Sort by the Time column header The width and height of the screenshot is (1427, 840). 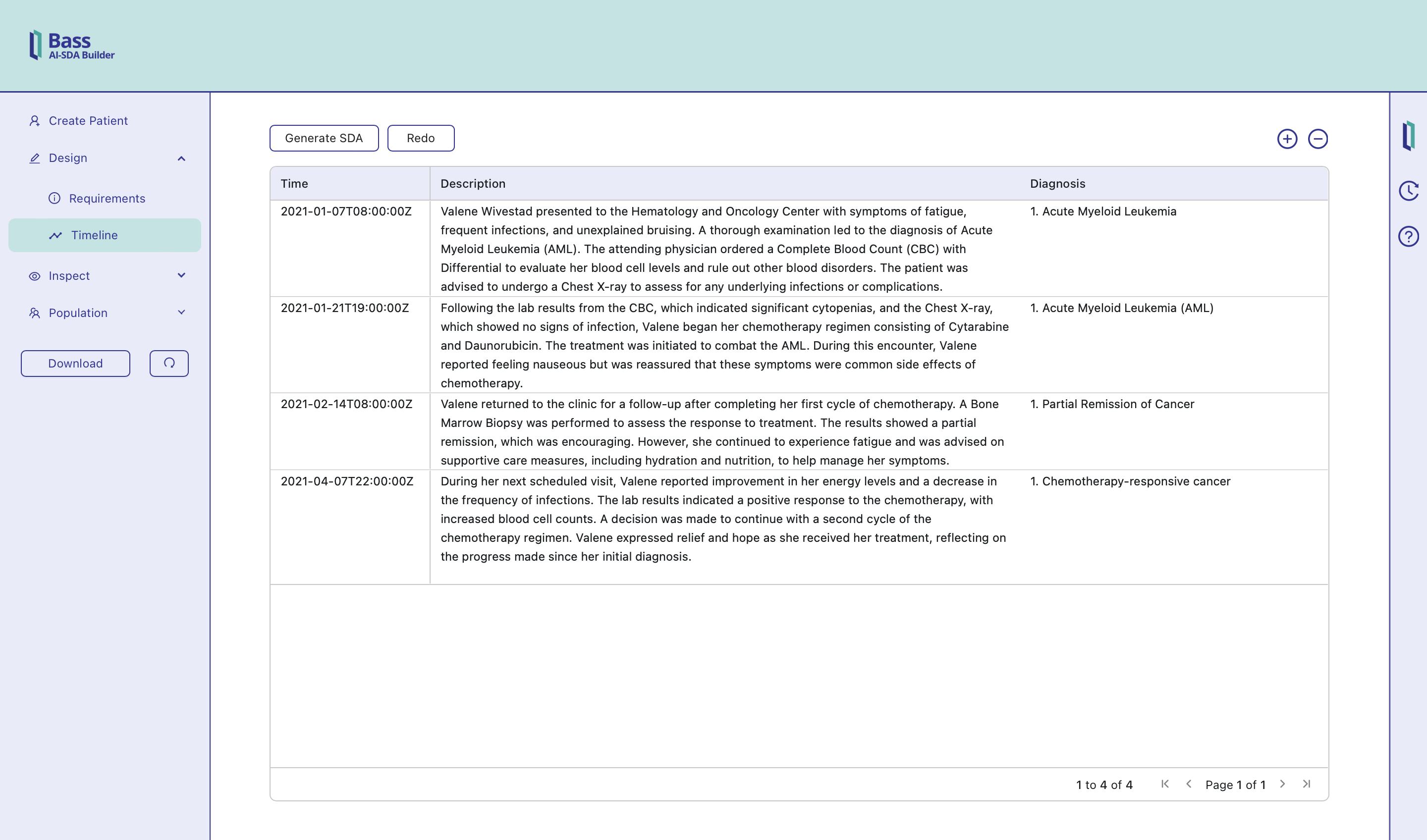(x=350, y=183)
